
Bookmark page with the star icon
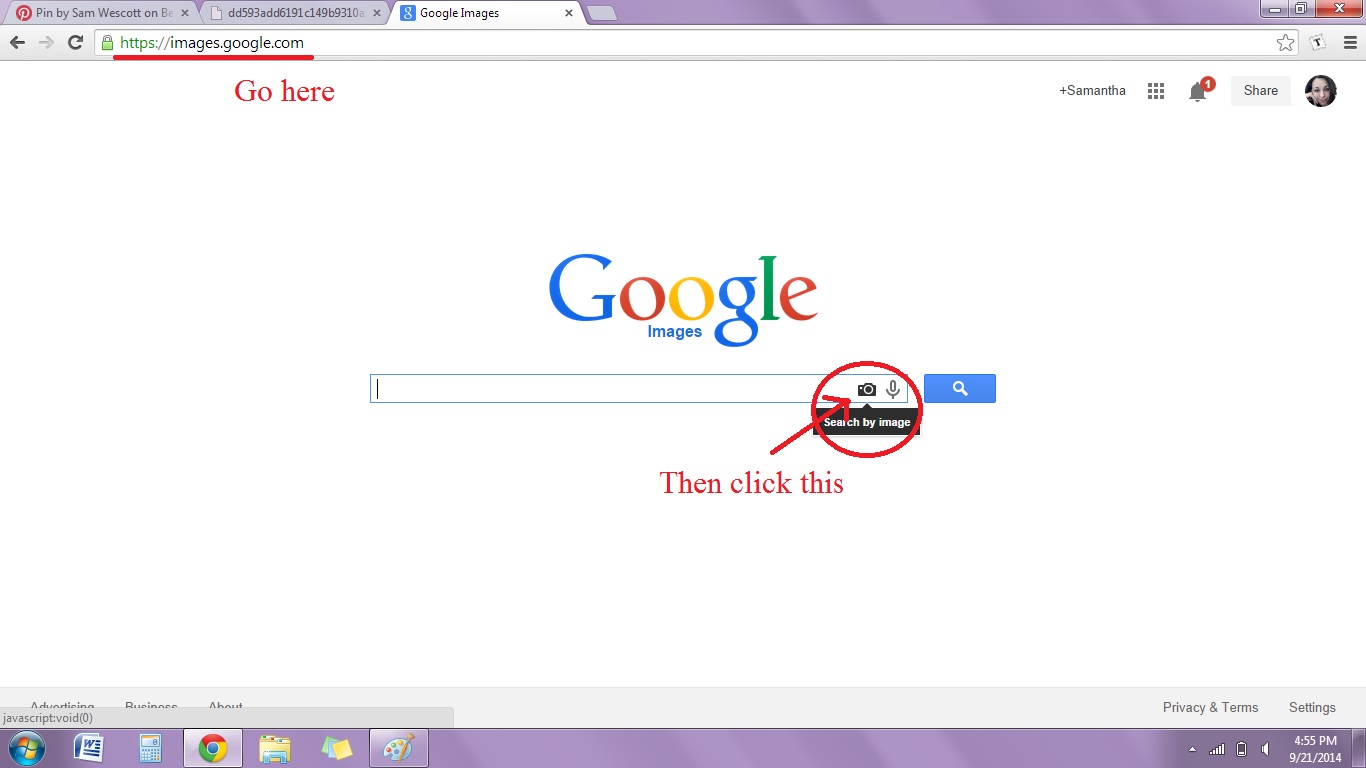(x=1285, y=42)
